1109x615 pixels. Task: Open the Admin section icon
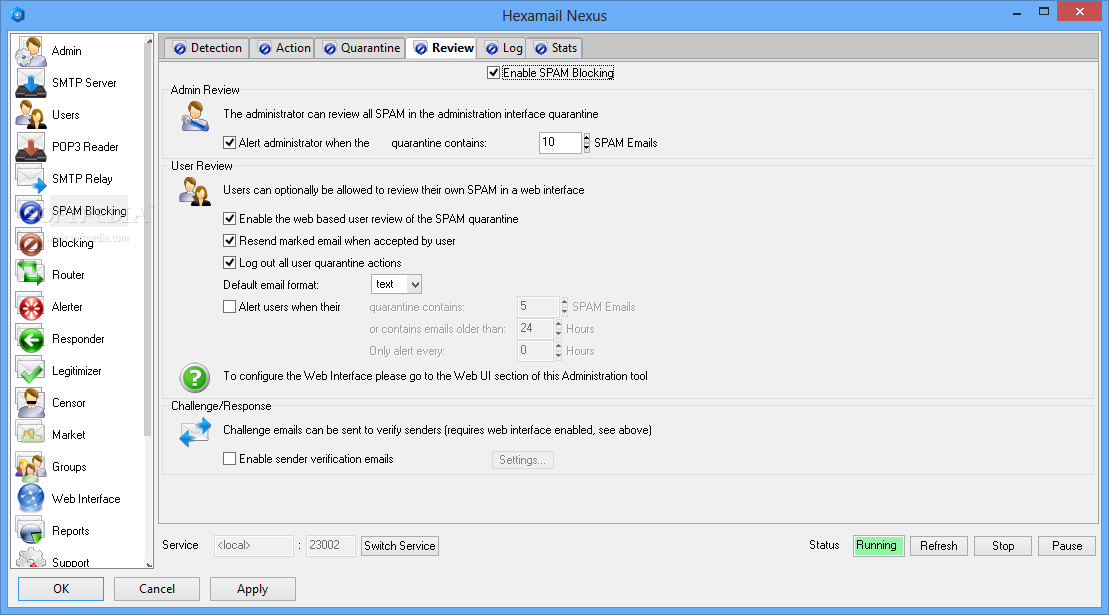tap(30, 51)
